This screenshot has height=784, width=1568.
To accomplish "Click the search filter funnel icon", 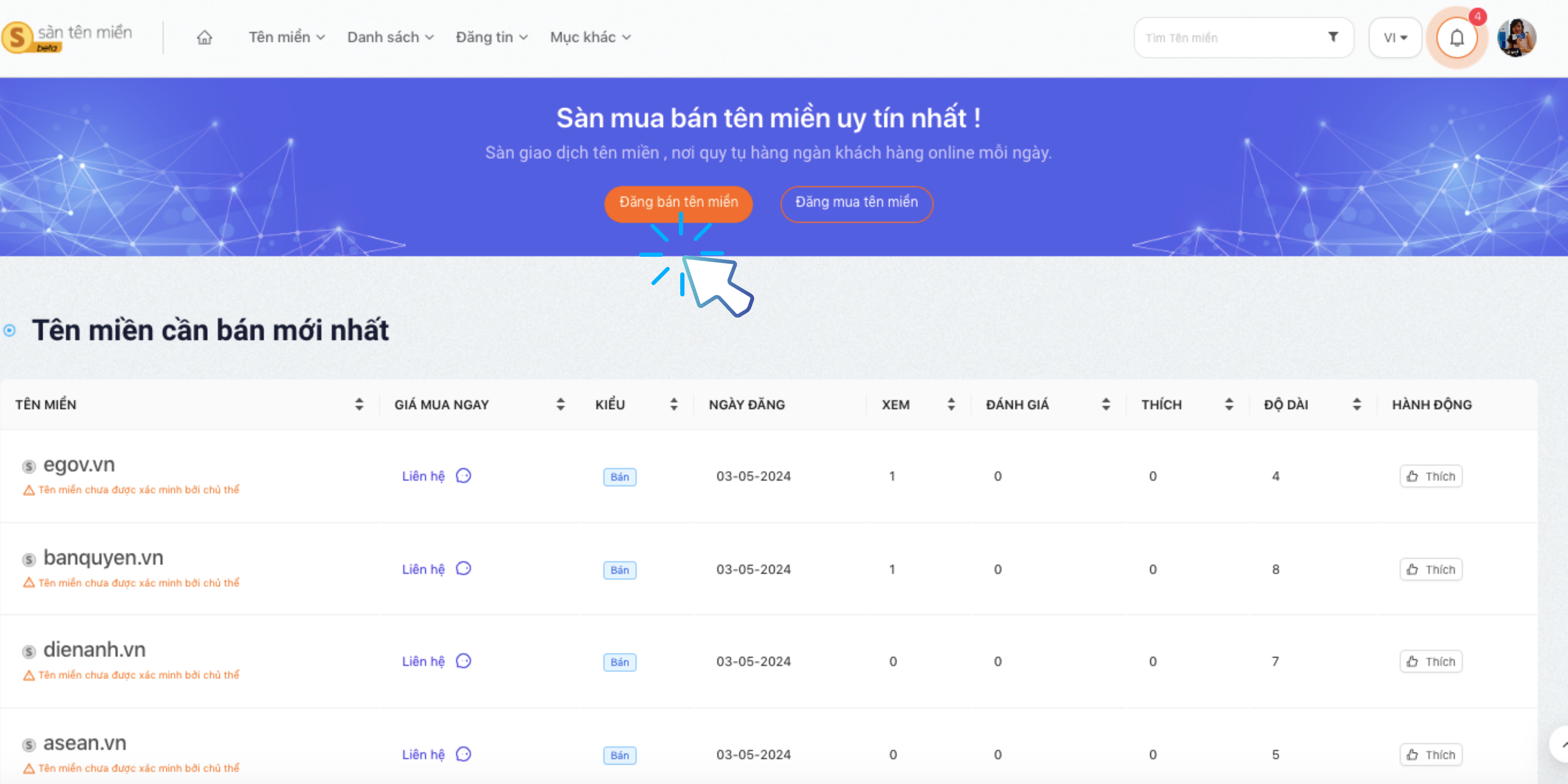I will click(x=1333, y=37).
